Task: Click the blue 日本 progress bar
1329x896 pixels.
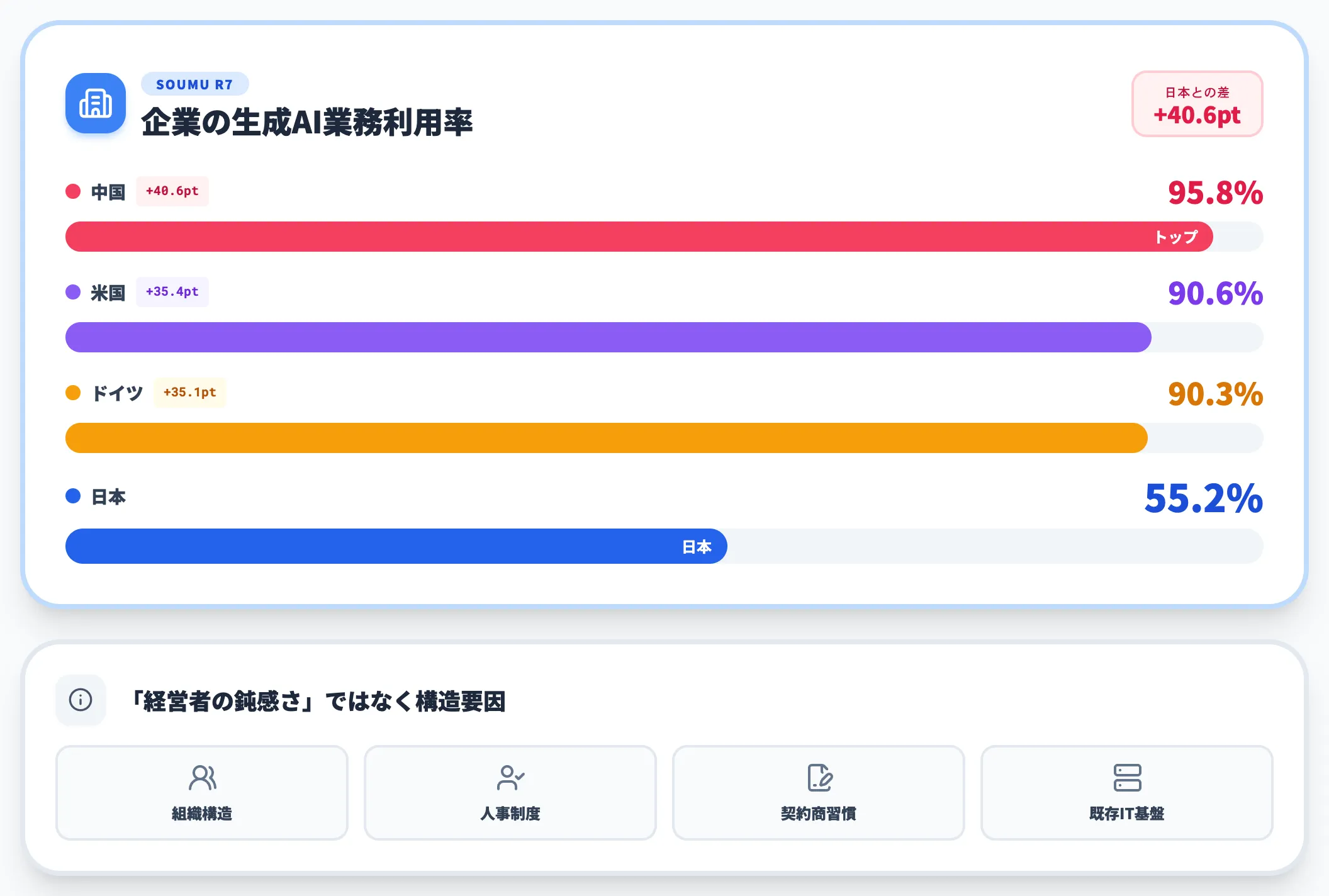Action: (396, 546)
